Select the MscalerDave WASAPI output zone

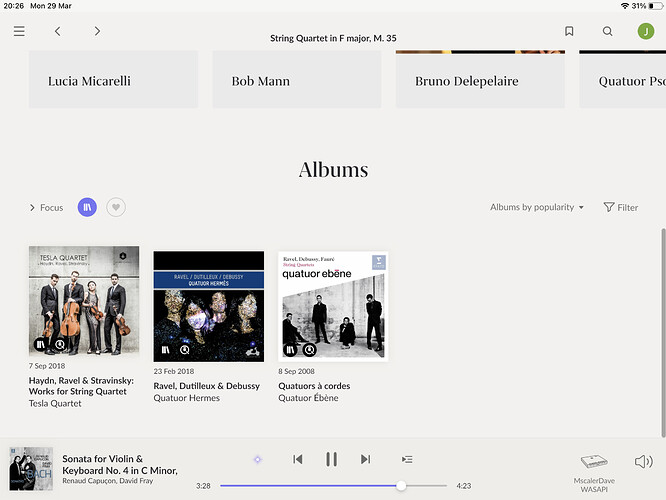(594, 473)
